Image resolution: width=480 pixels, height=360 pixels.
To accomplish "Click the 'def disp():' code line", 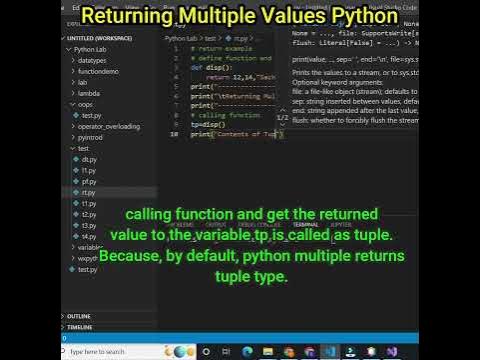I will click(211, 67).
